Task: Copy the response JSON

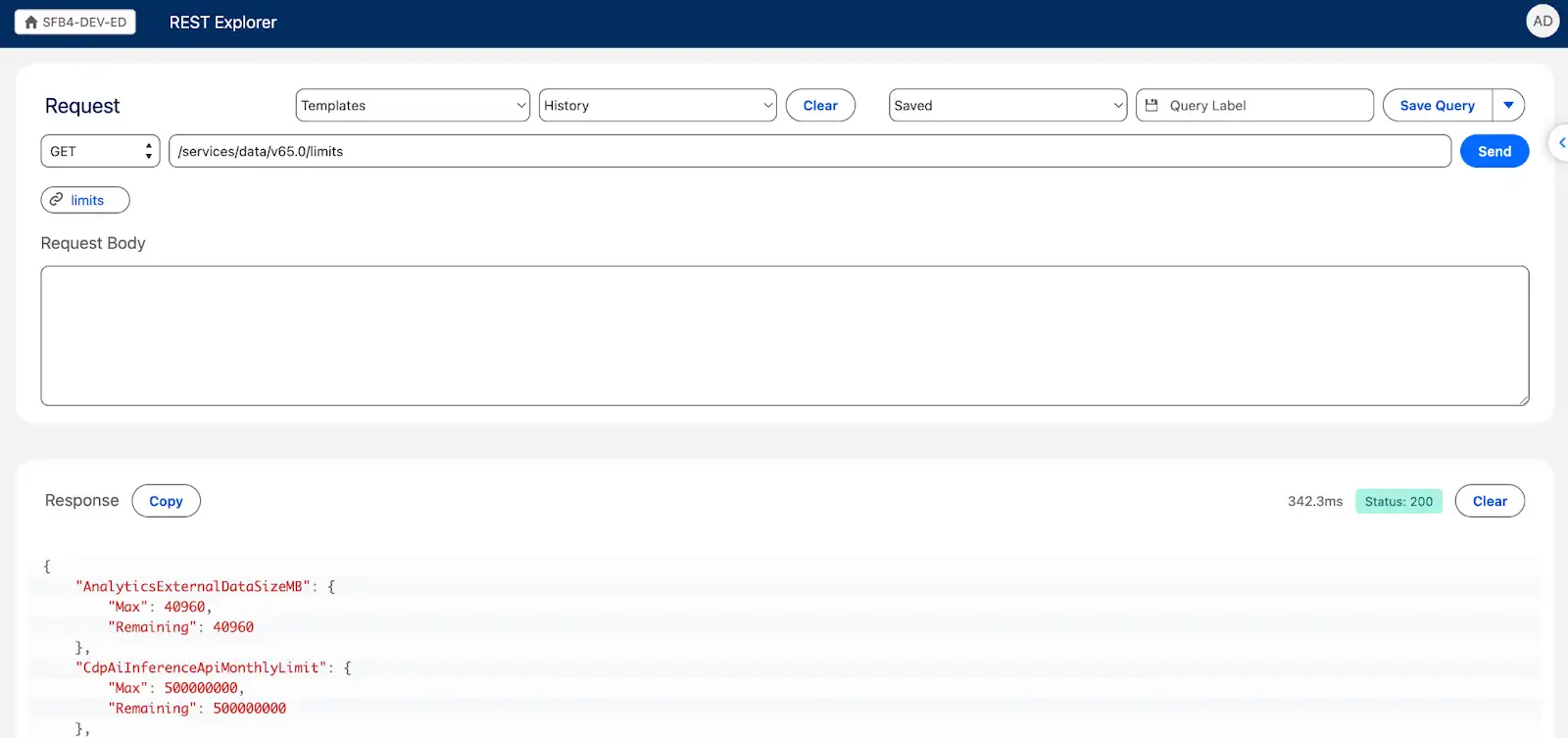Action: 166,501
